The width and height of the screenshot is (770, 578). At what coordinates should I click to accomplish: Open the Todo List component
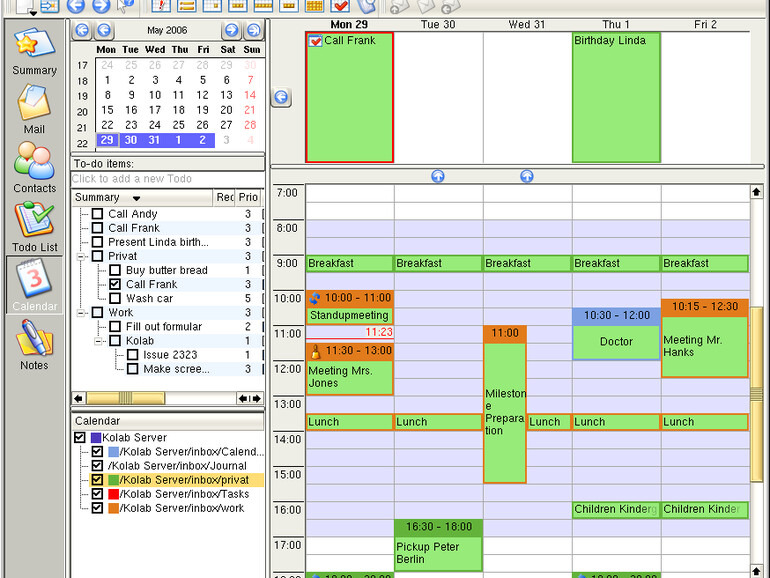click(x=34, y=227)
